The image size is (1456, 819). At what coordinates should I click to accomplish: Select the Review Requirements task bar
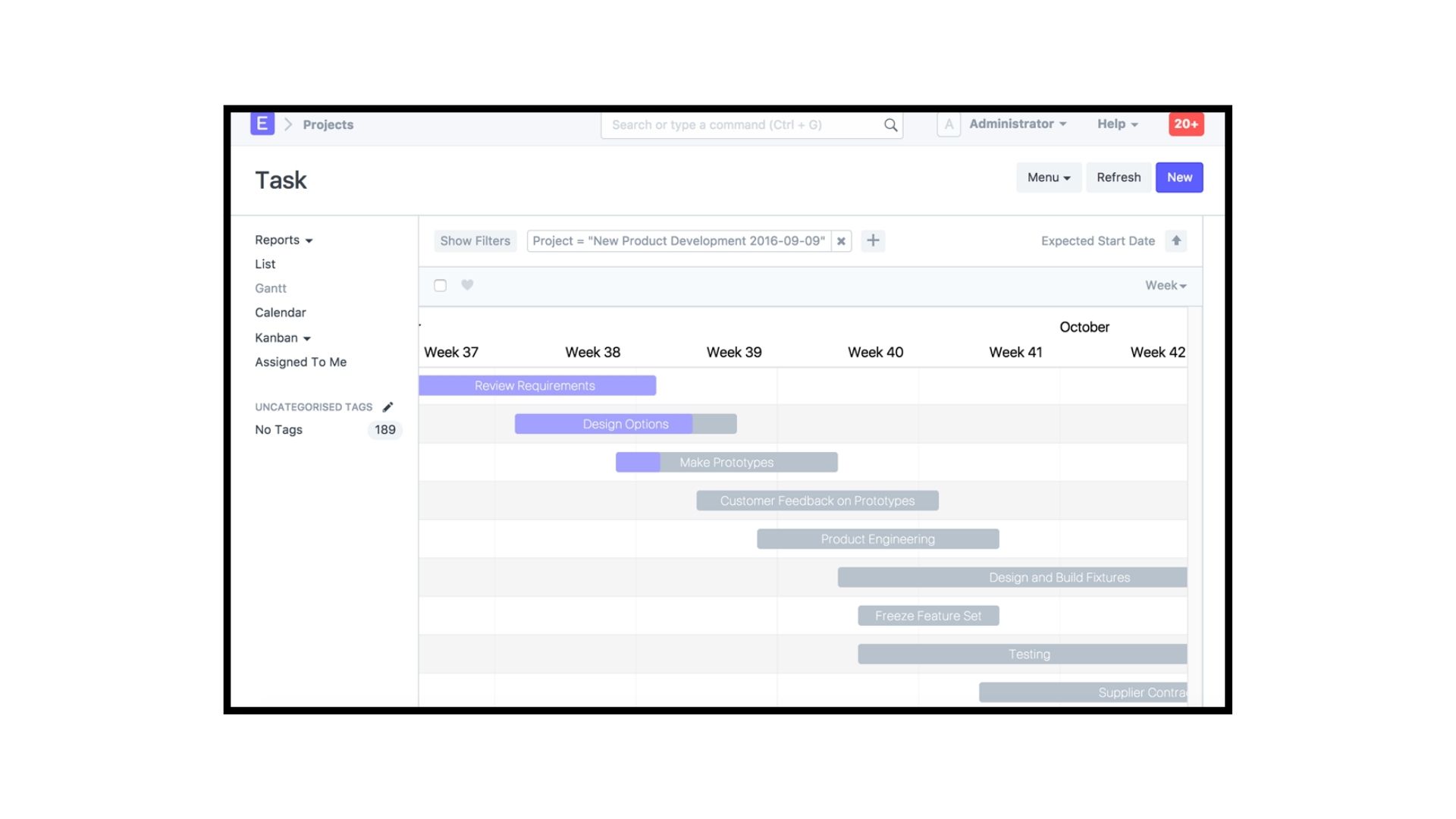535,385
